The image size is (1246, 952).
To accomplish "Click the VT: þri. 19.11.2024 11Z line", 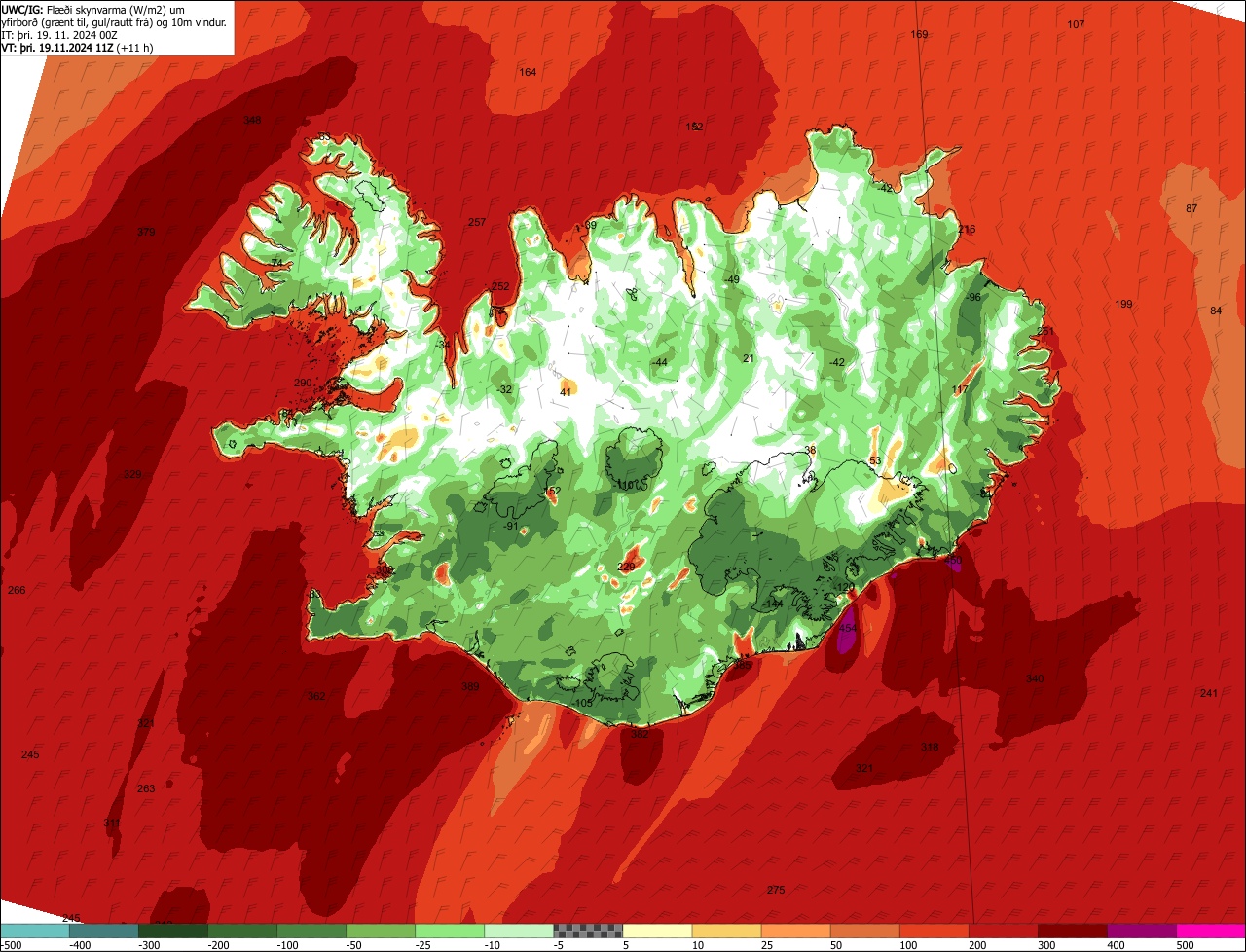I will (x=77, y=47).
